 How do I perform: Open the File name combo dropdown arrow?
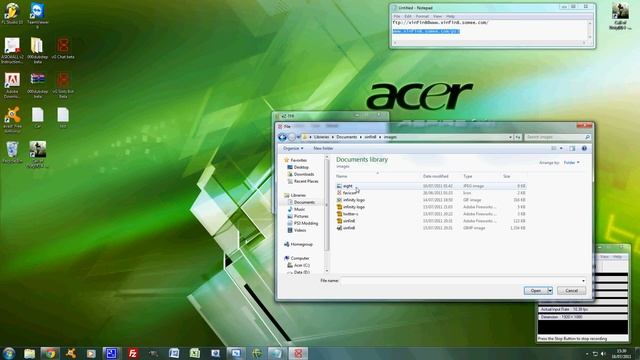tap(583, 281)
